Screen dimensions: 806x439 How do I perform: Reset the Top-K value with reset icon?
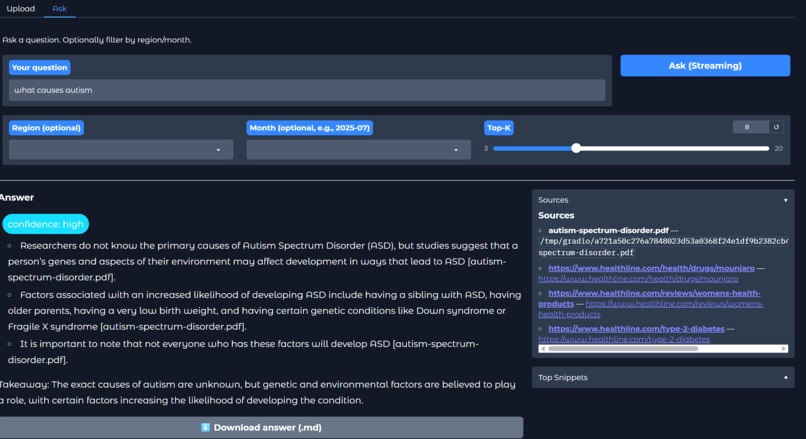coord(776,127)
